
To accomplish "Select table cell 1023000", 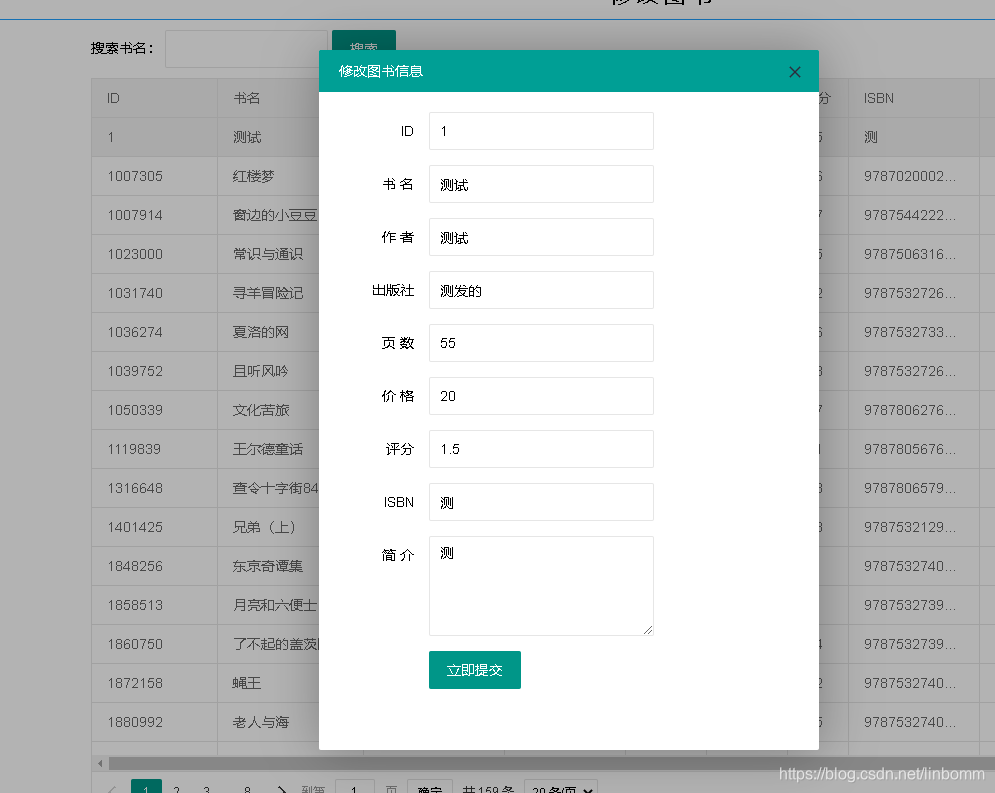I will [x=154, y=254].
